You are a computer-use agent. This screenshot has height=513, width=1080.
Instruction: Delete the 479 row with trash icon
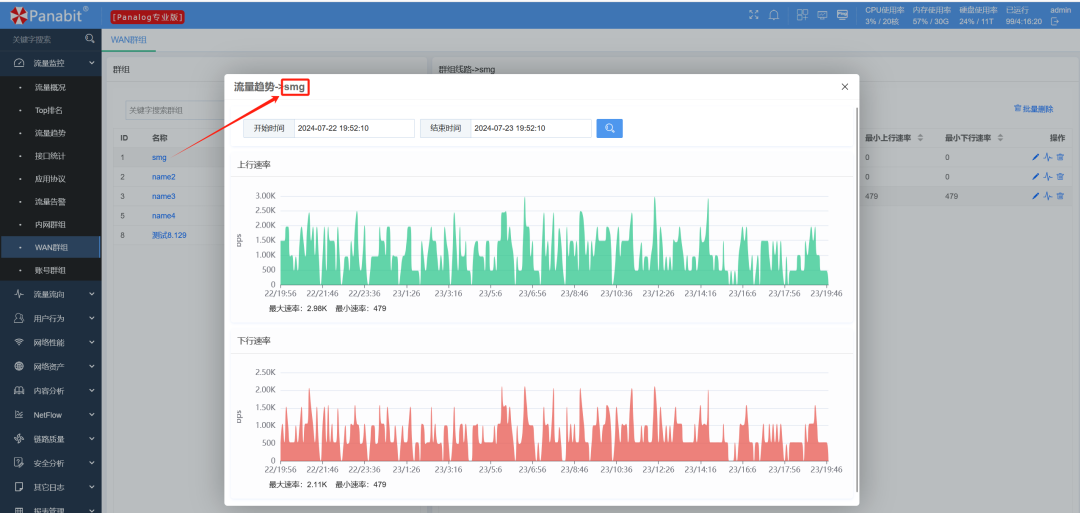coord(1060,196)
